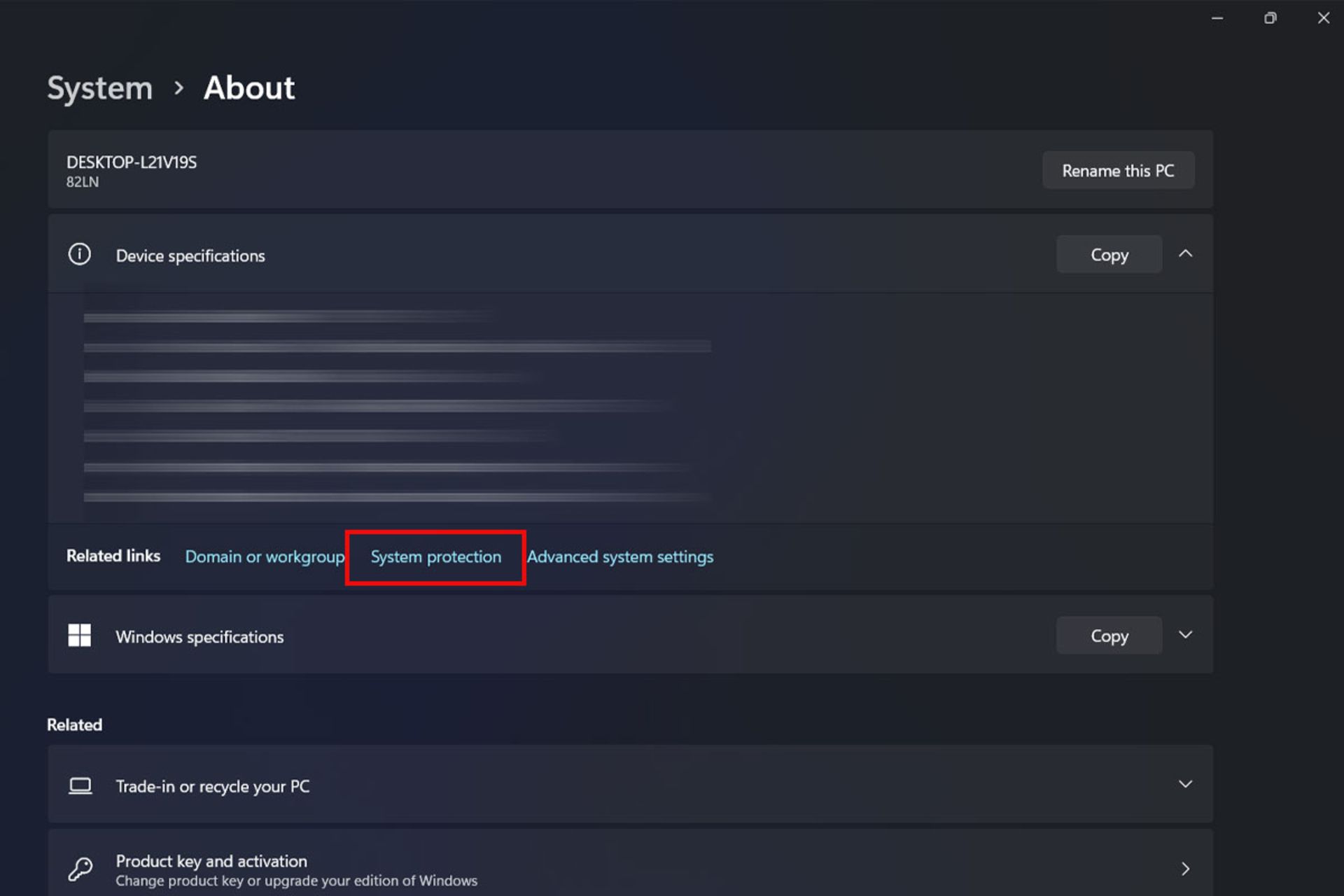Image resolution: width=1344 pixels, height=896 pixels.
Task: Copy device specifications to clipboard
Action: pos(1109,254)
